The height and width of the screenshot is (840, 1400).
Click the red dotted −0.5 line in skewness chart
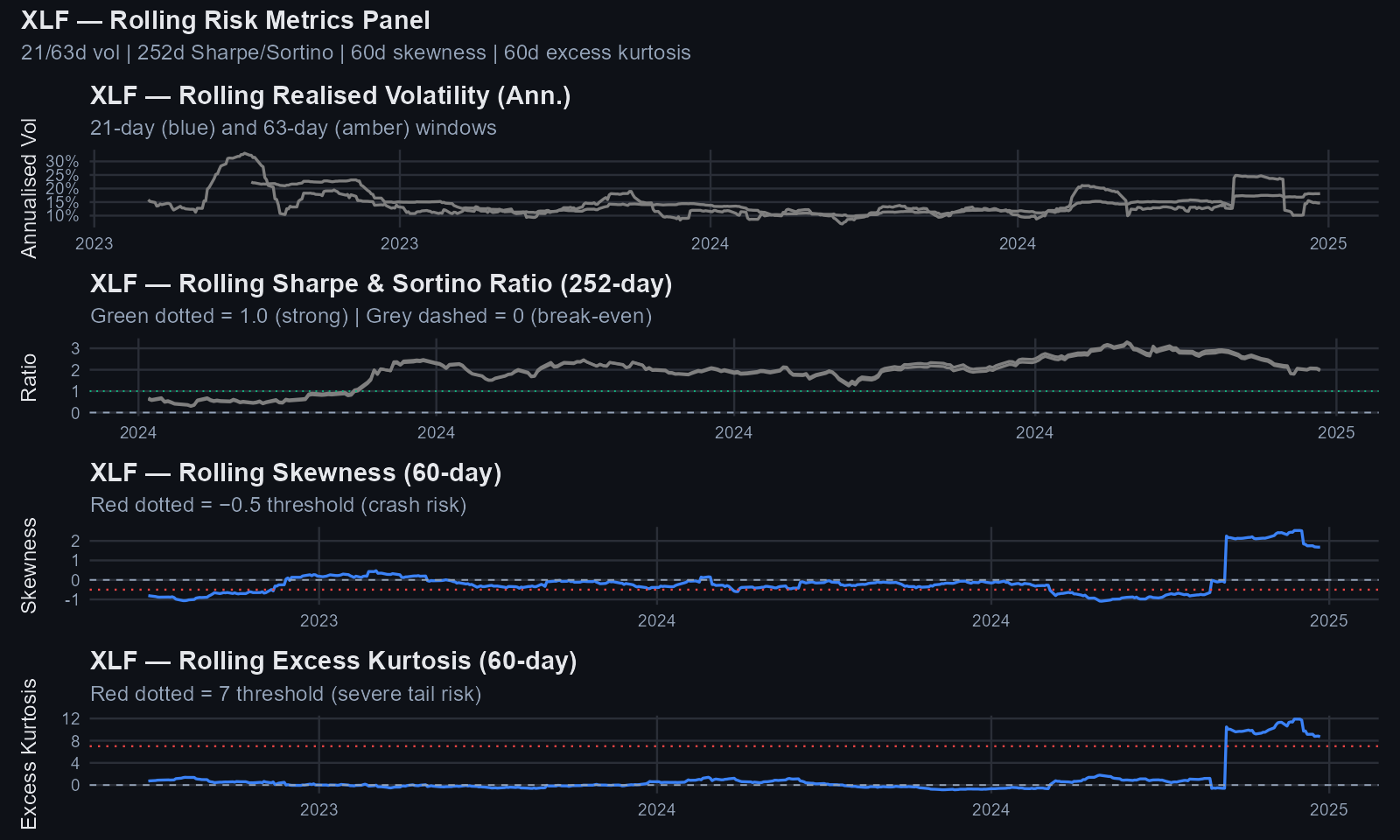click(732, 590)
